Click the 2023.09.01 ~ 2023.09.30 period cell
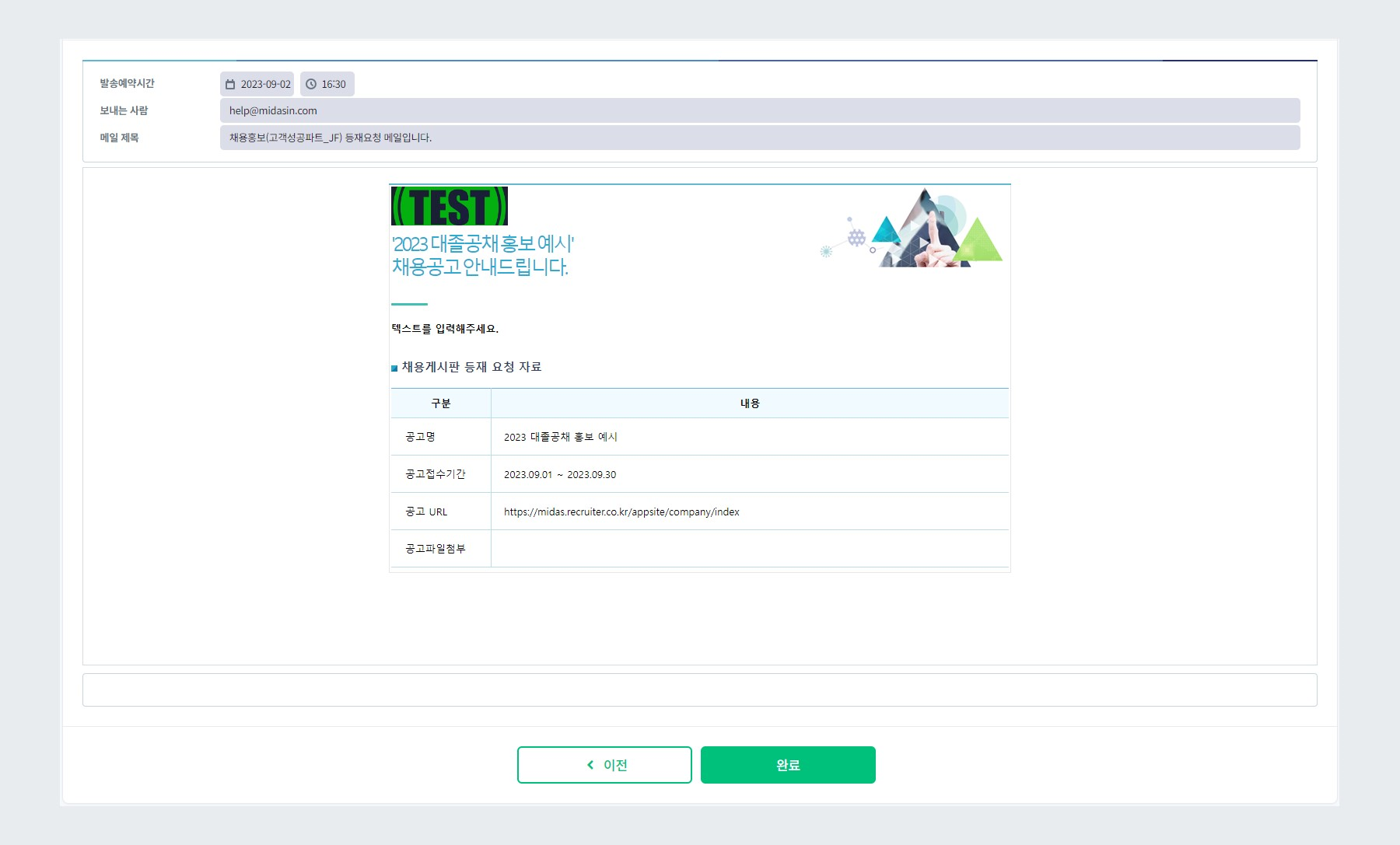 560,474
